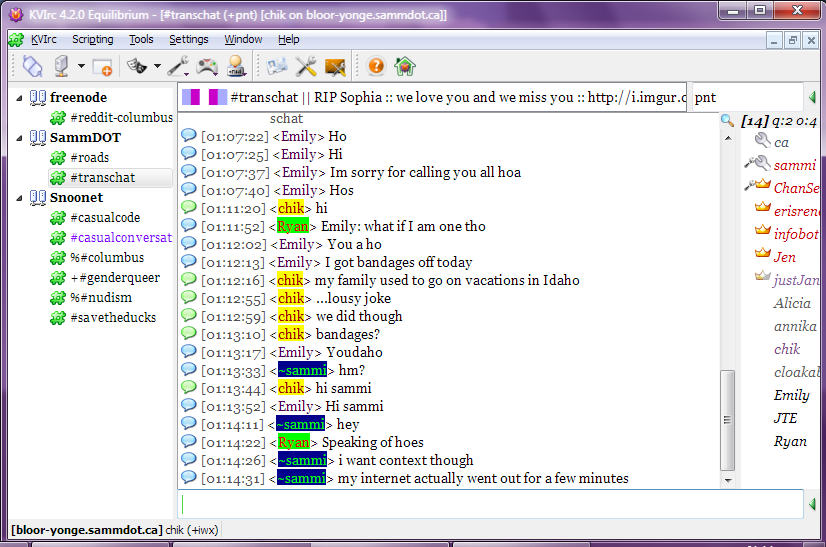Click the message input field
The width and height of the screenshot is (826, 547).
point(490,504)
